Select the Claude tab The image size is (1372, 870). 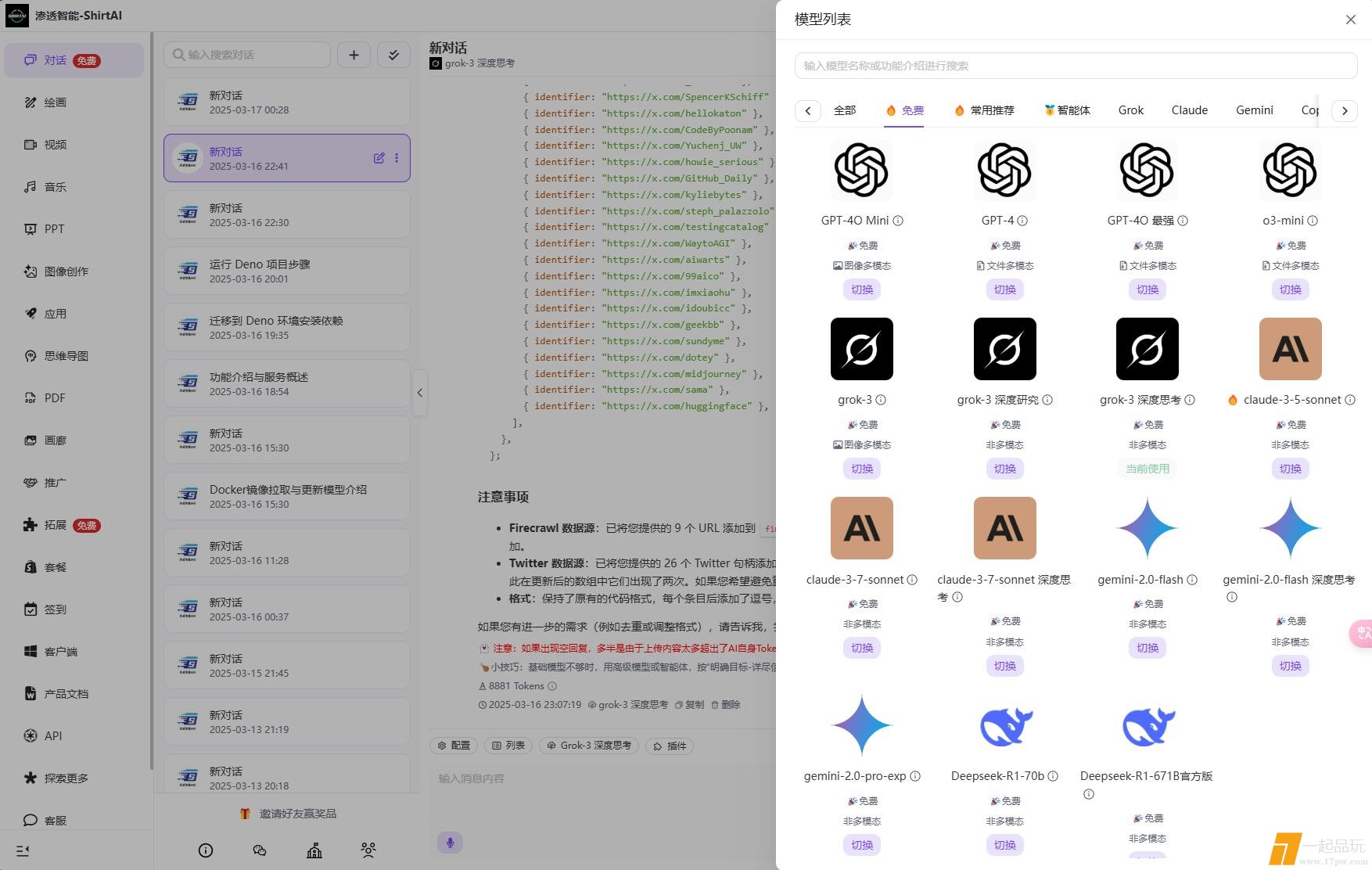(x=1190, y=110)
